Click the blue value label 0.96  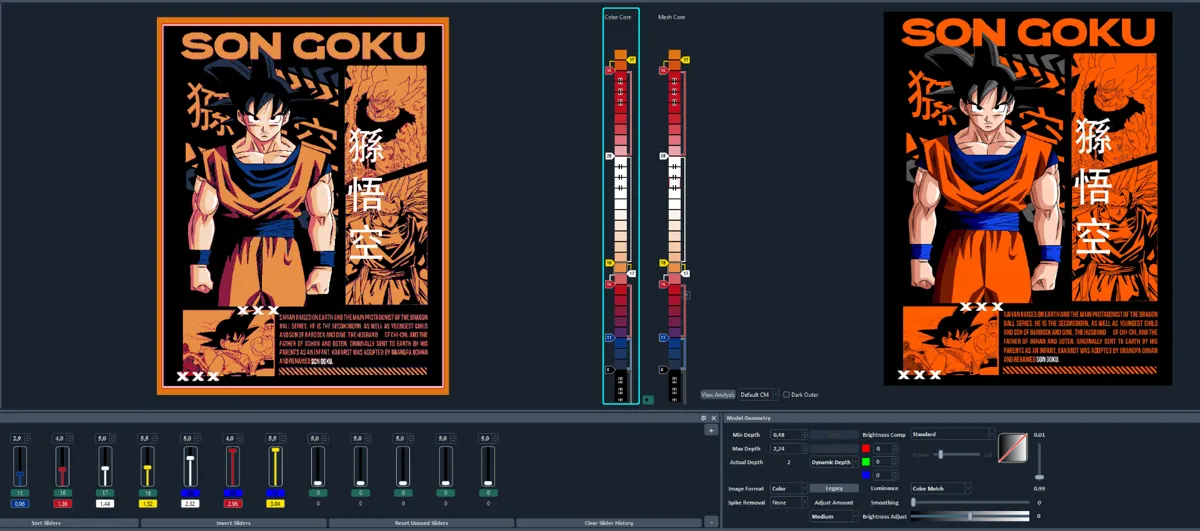[x=20, y=504]
